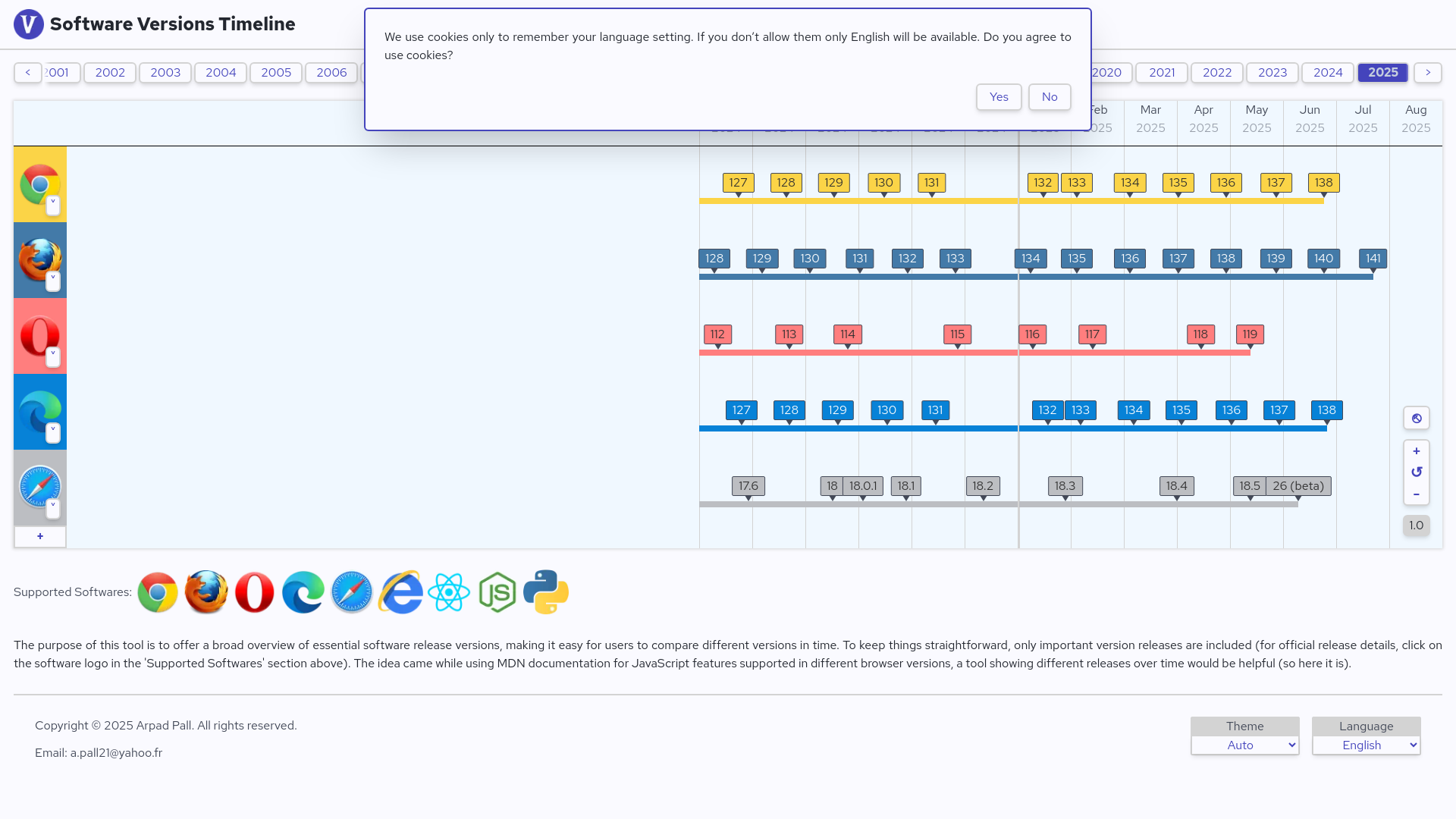The width and height of the screenshot is (1456, 819).
Task: Expand the Safari row dropdown chevron
Action: click(53, 509)
